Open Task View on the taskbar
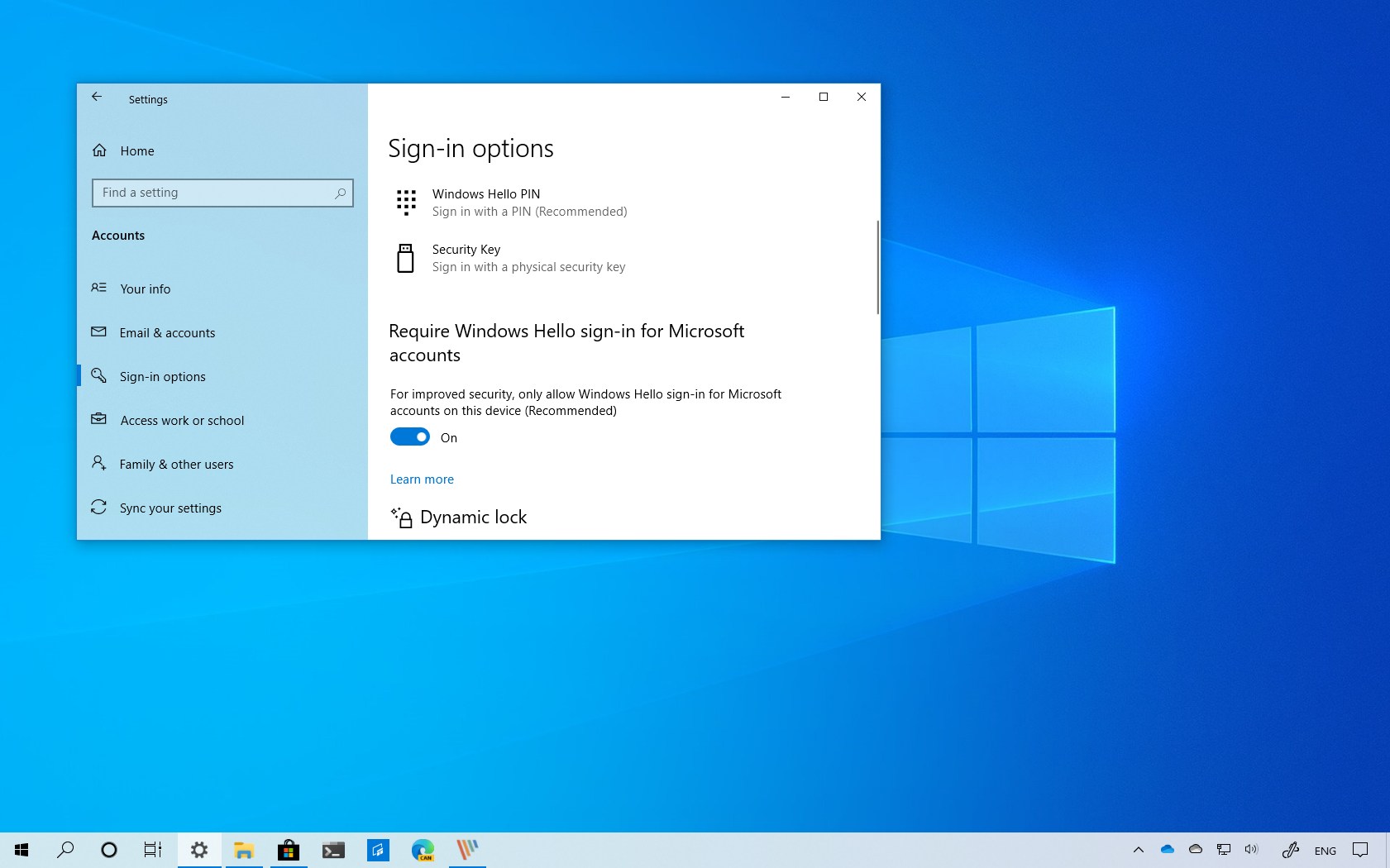Screen dimensions: 1390x868 coord(153,850)
